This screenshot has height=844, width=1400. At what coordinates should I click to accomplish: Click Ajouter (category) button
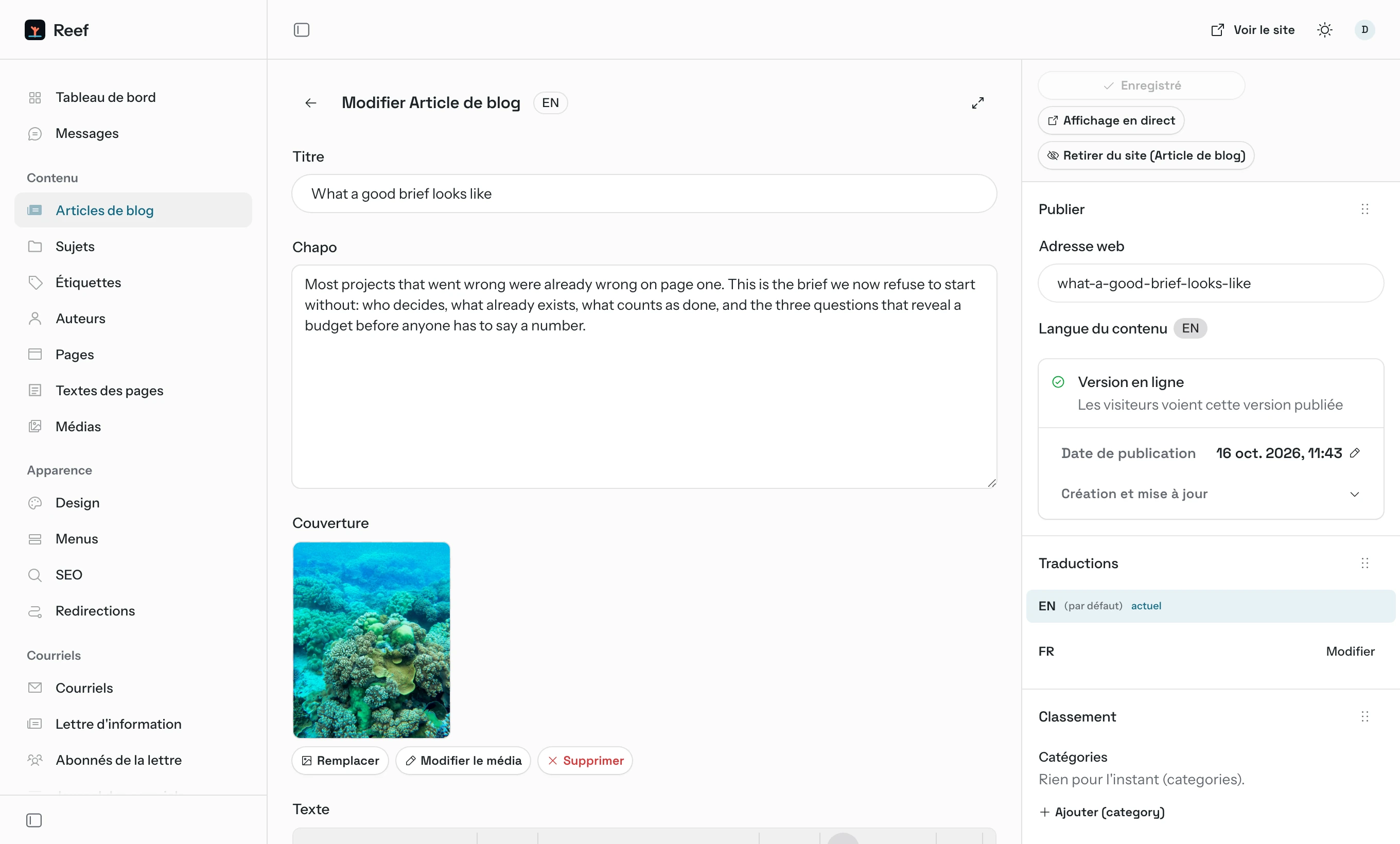[1101, 812]
